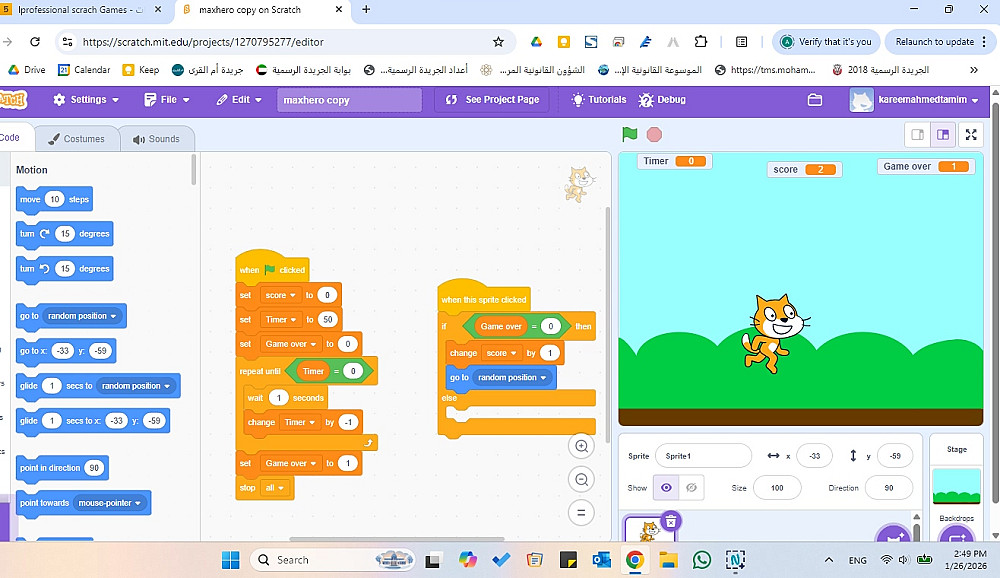Click the cat sprite on stage
This screenshot has width=1000, height=578.
point(775,333)
